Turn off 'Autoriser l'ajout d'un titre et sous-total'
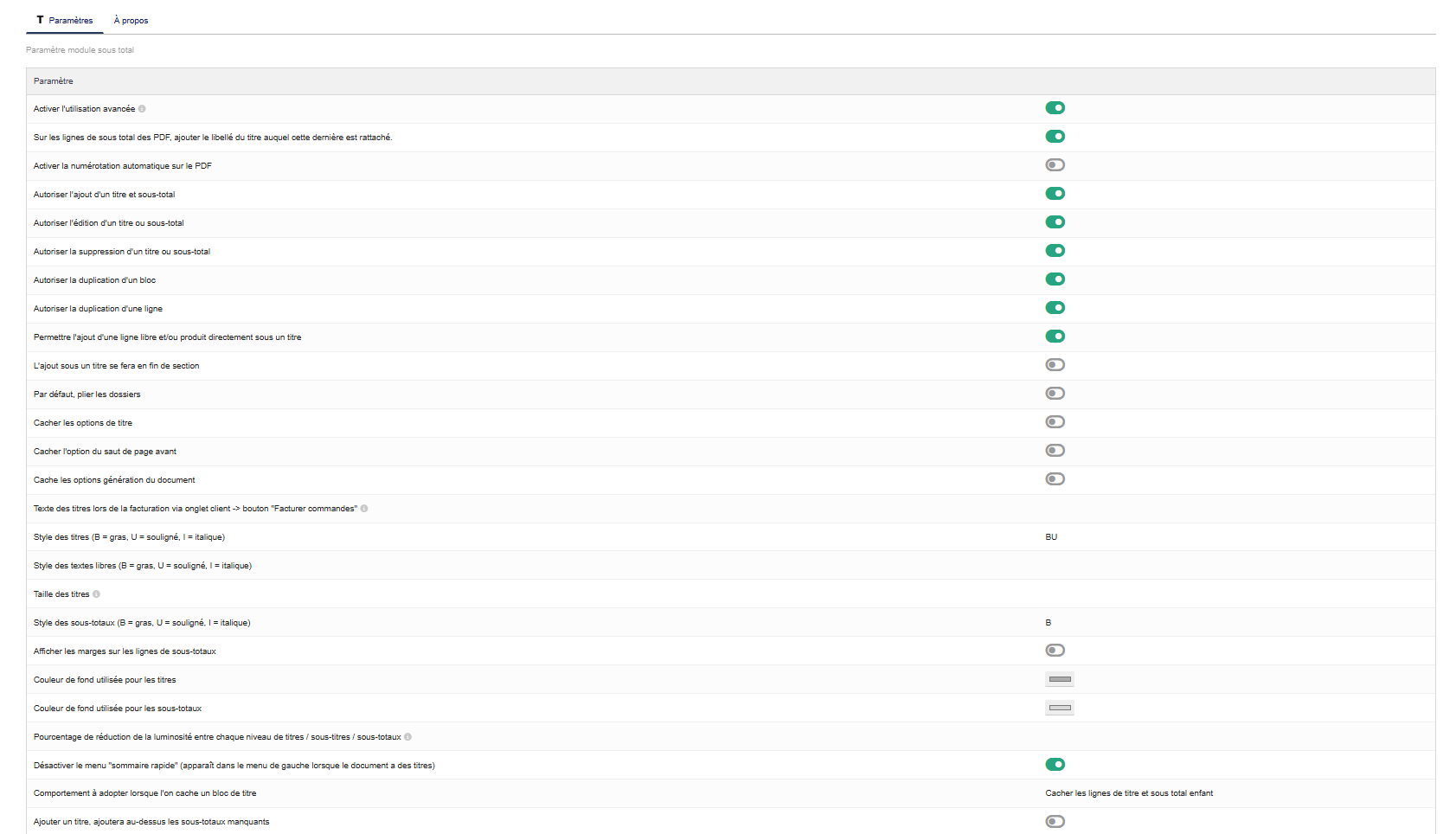The height and width of the screenshot is (834, 1456). point(1055,194)
